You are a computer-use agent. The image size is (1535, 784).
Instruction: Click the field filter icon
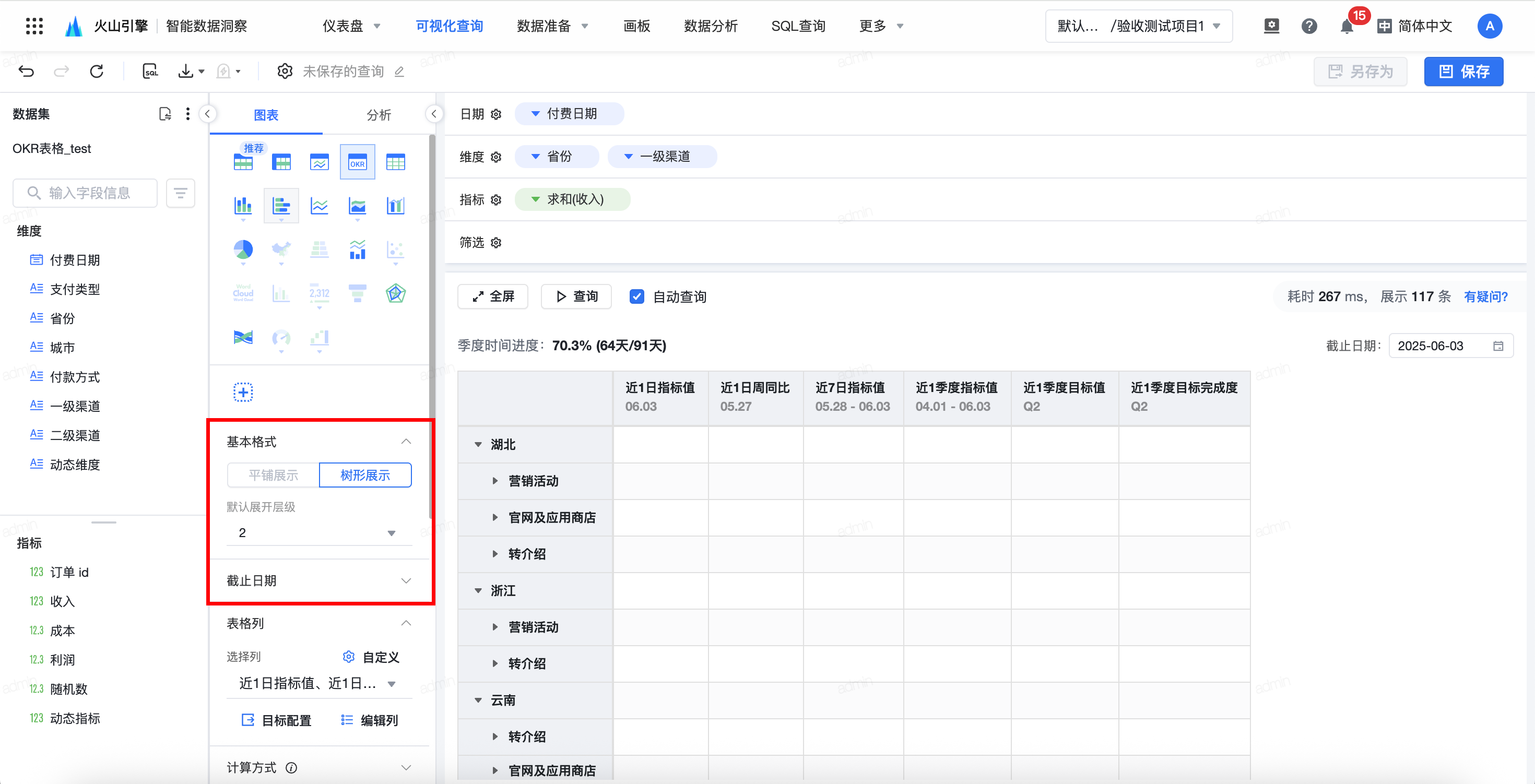181,193
